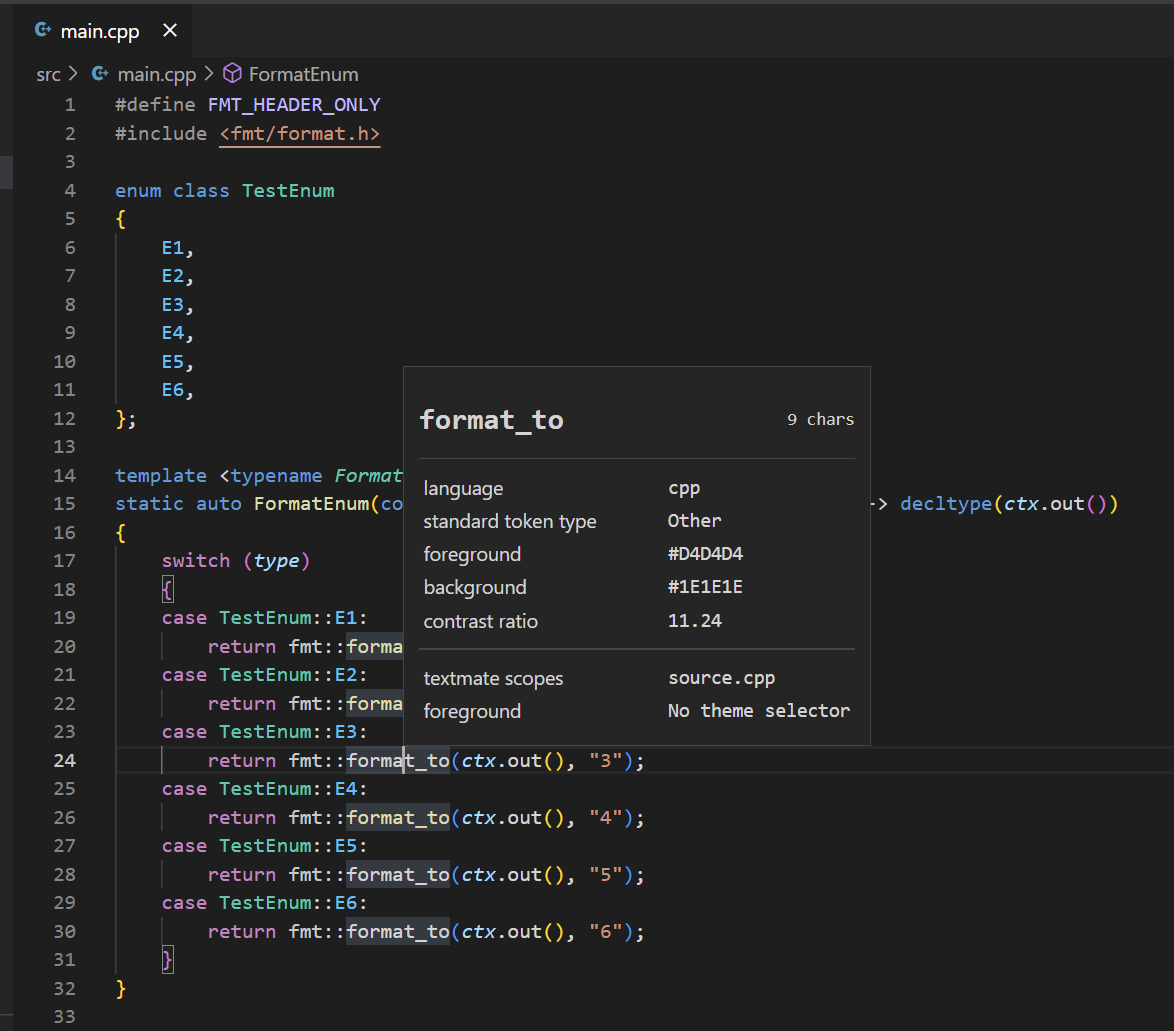Screen dimensions: 1174x1031
Task: Click the string "6" on line 30
Action: pyautogui.click(x=606, y=931)
